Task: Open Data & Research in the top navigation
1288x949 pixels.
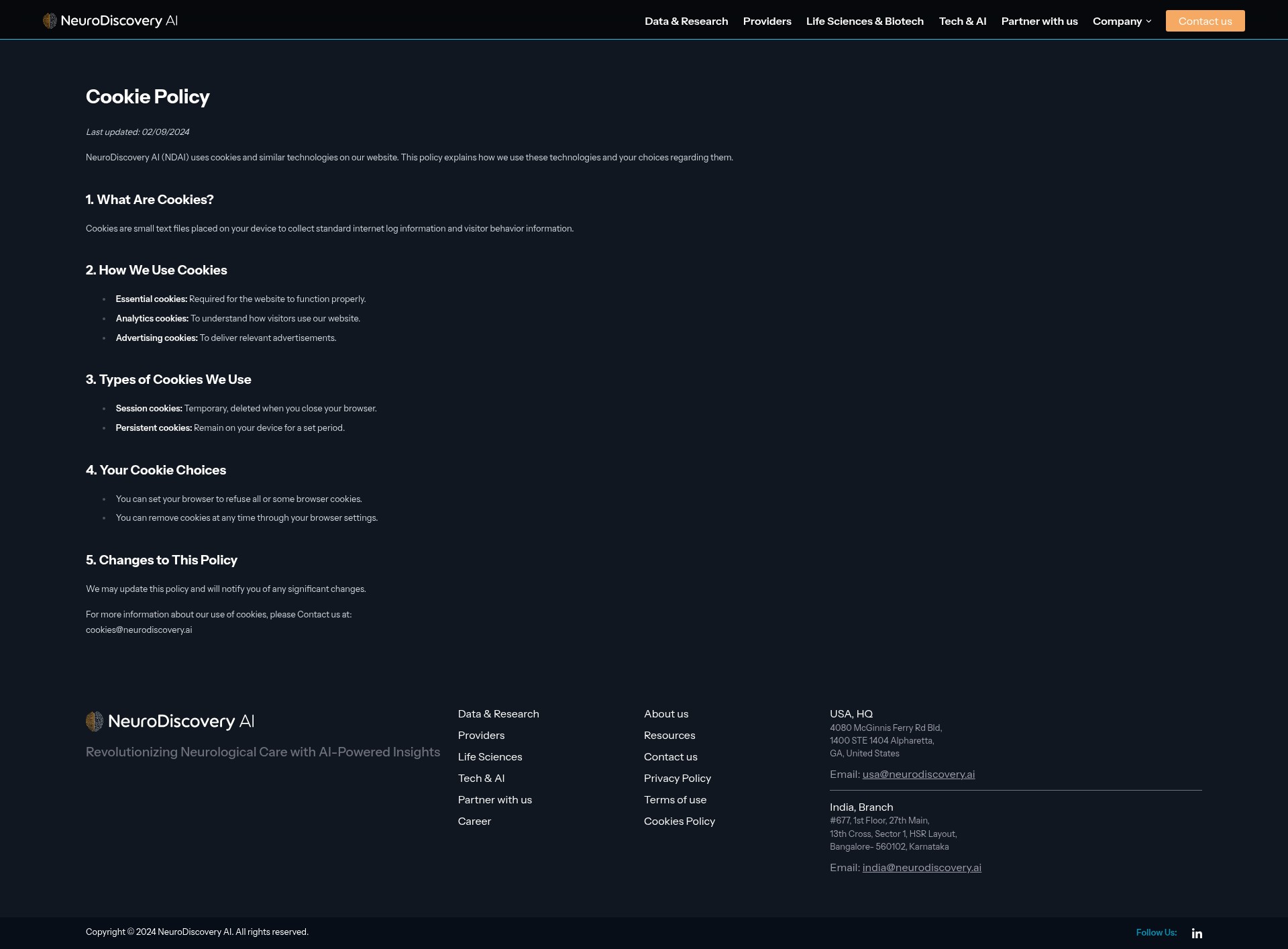Action: (686, 21)
